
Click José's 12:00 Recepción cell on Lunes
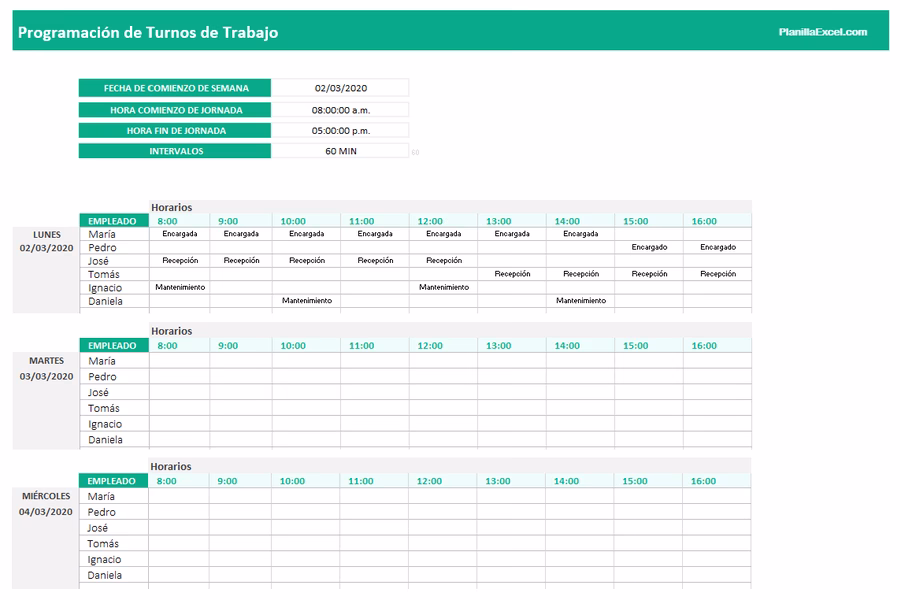[x=443, y=260]
